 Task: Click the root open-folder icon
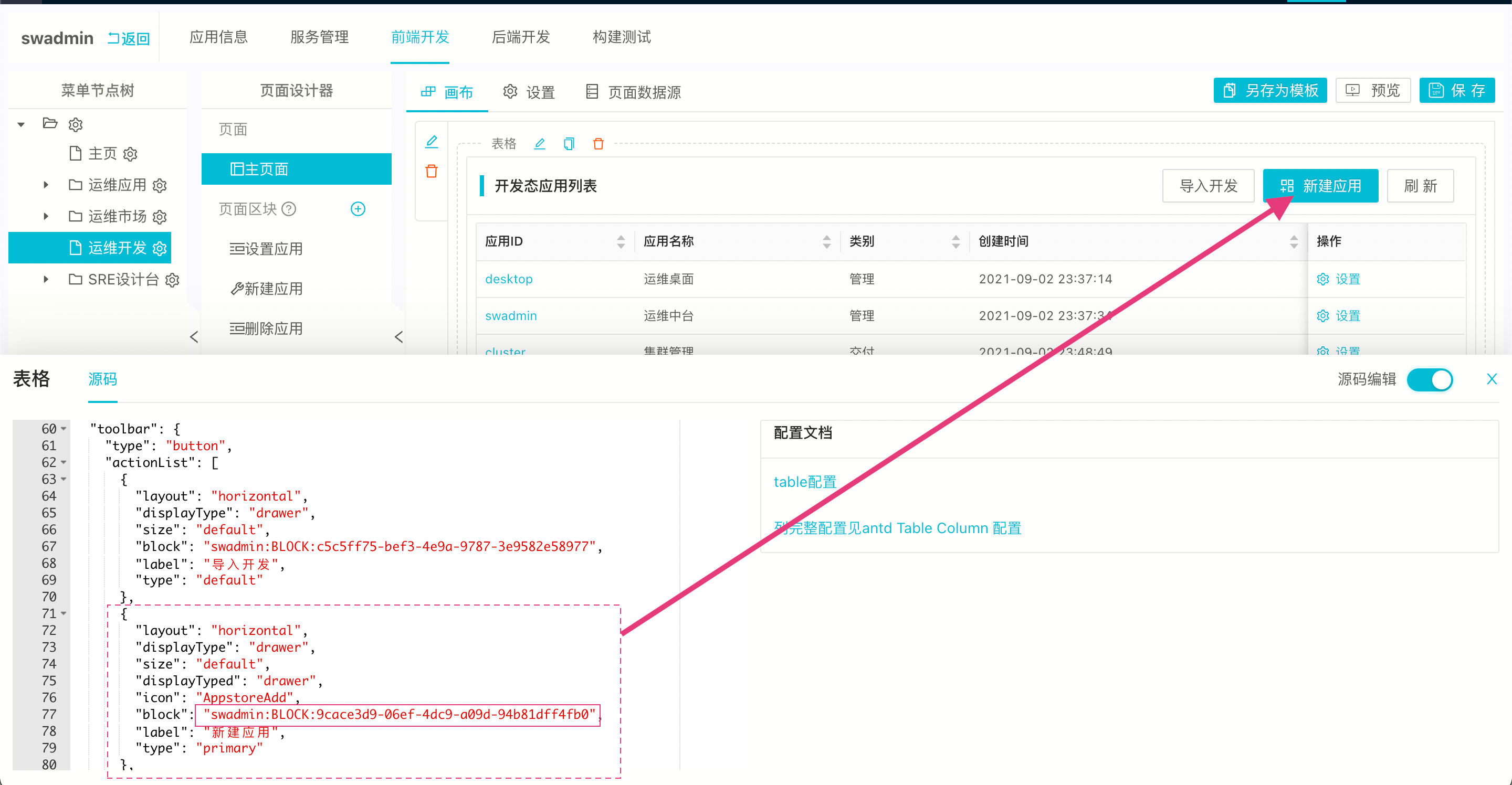[50, 123]
